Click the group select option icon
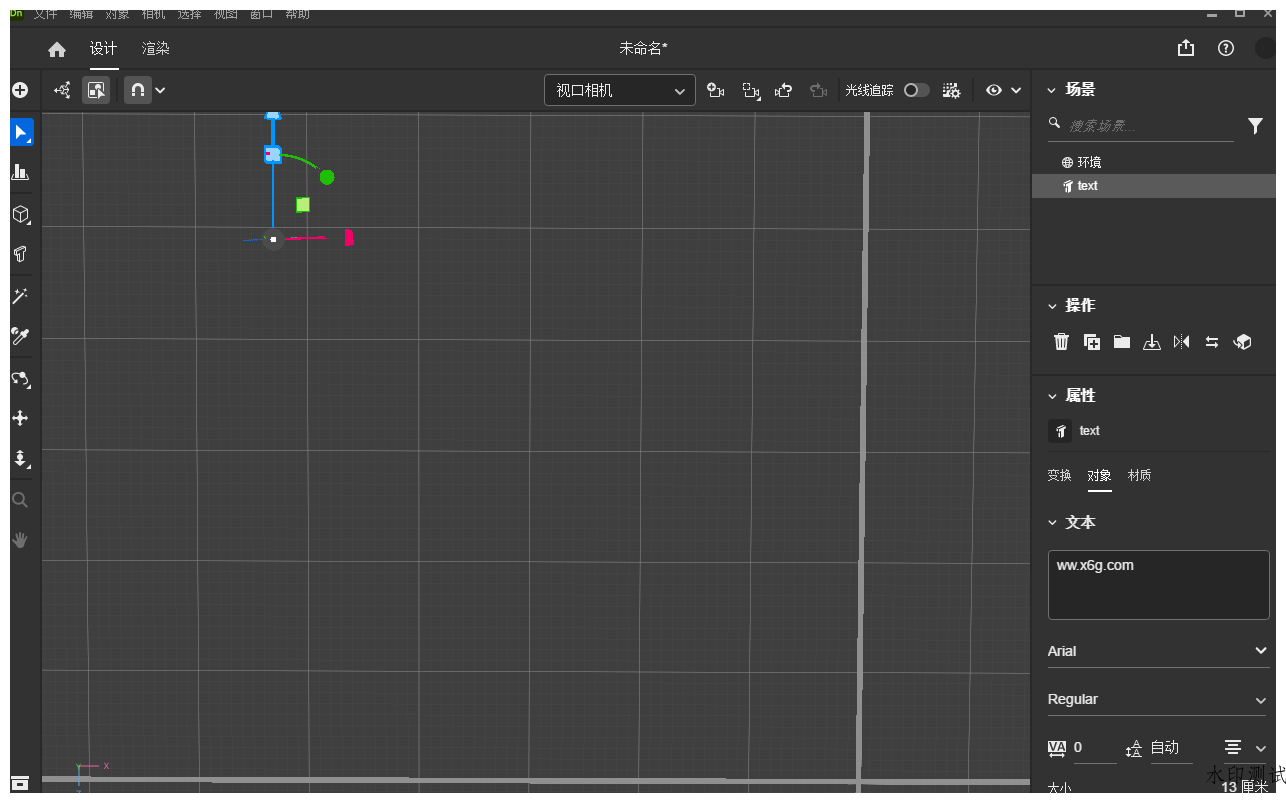The width and height of the screenshot is (1286, 803). pos(62,90)
